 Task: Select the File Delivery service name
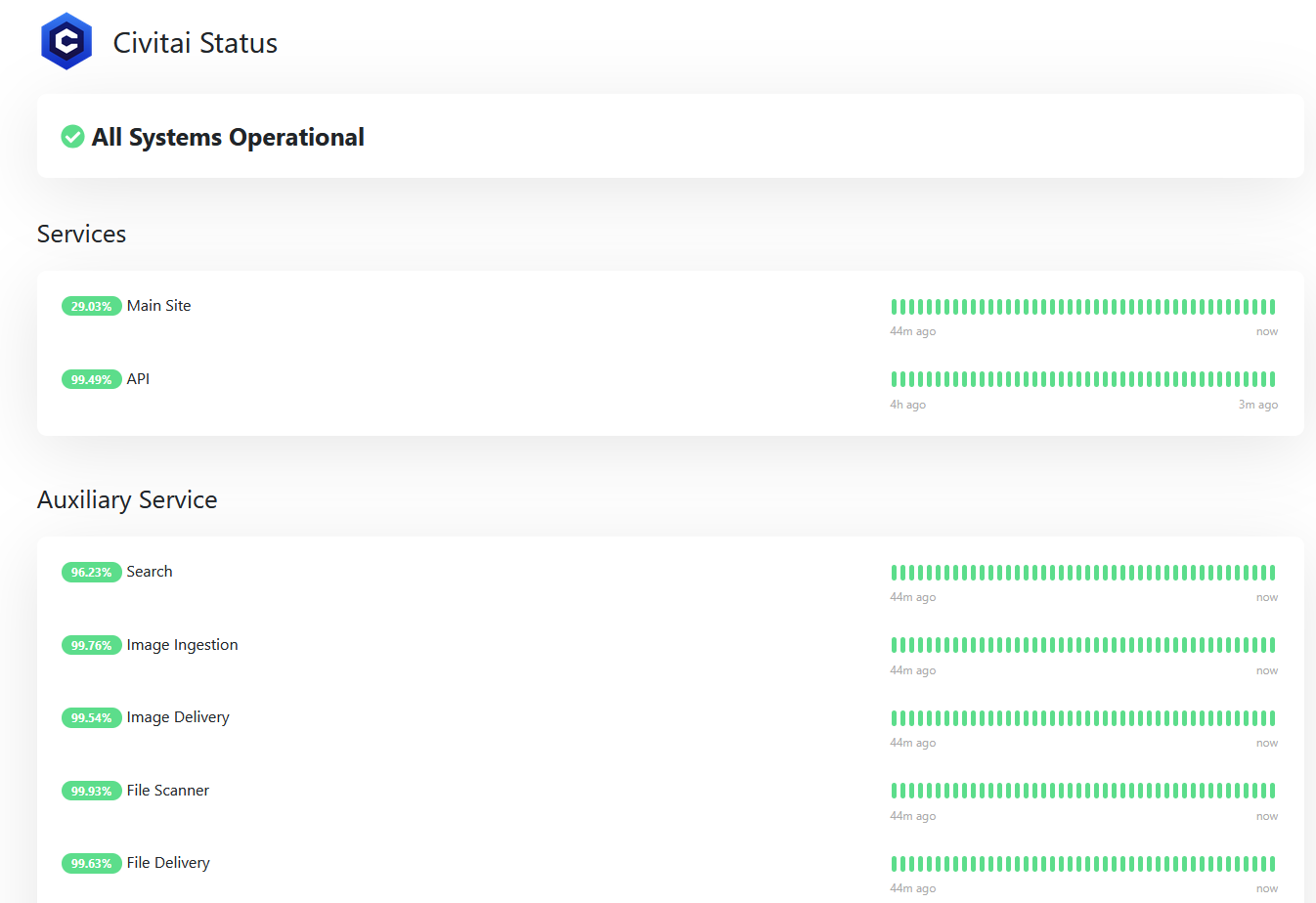(x=168, y=863)
